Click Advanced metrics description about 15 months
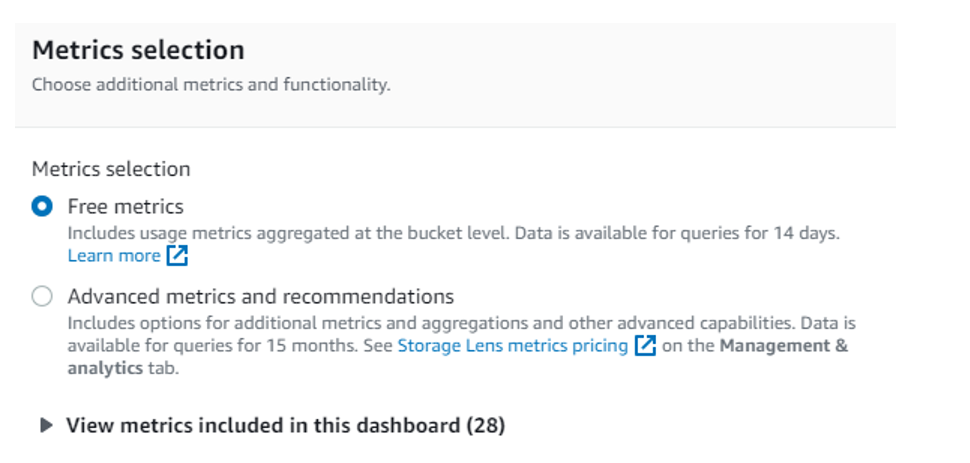This screenshot has height=463, width=970. click(228, 346)
